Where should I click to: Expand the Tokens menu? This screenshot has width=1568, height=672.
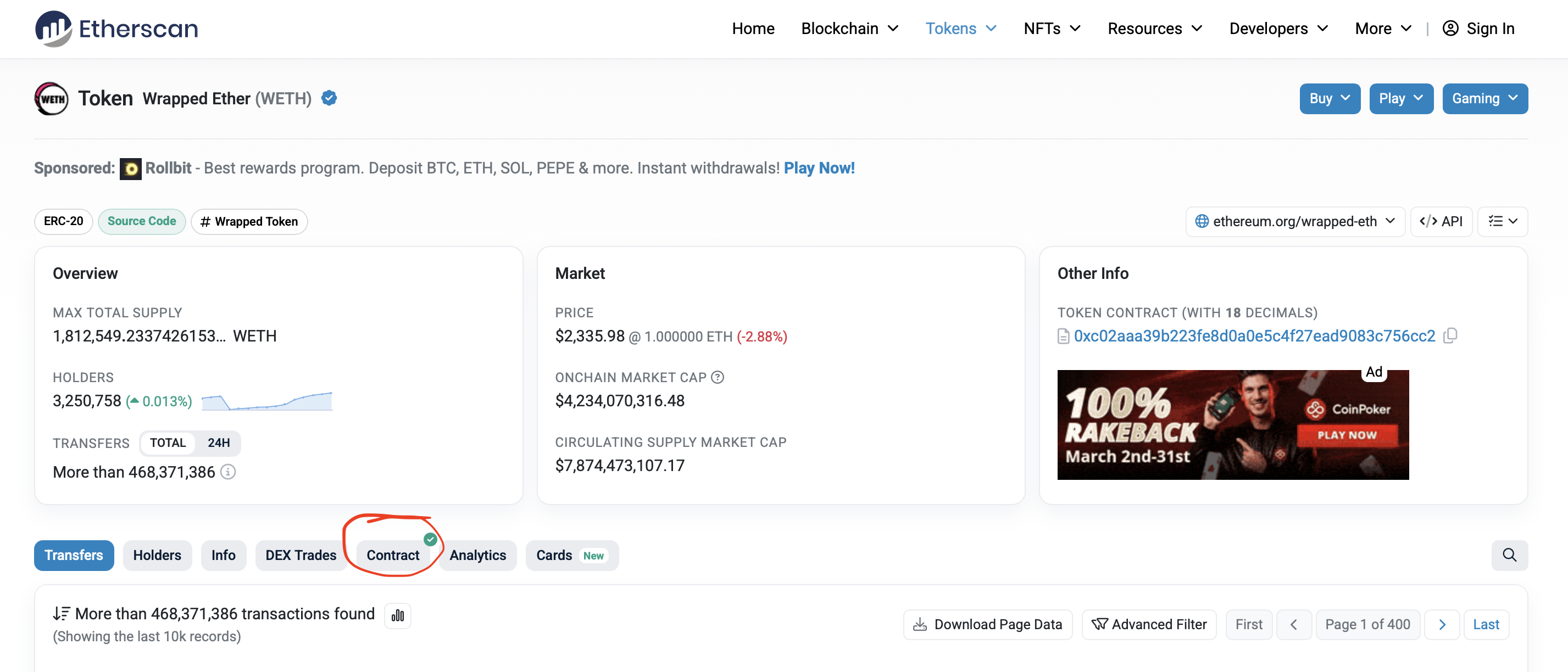[x=961, y=29]
